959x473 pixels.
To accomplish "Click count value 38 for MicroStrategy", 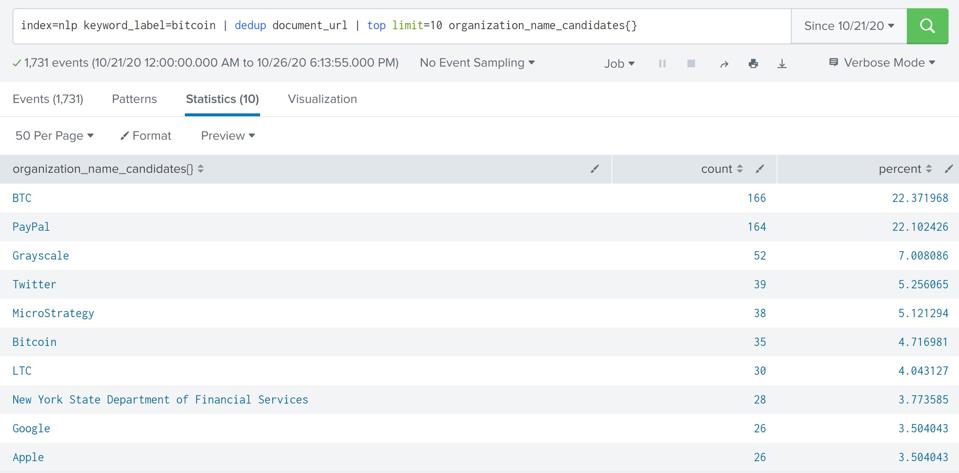I will [x=760, y=313].
